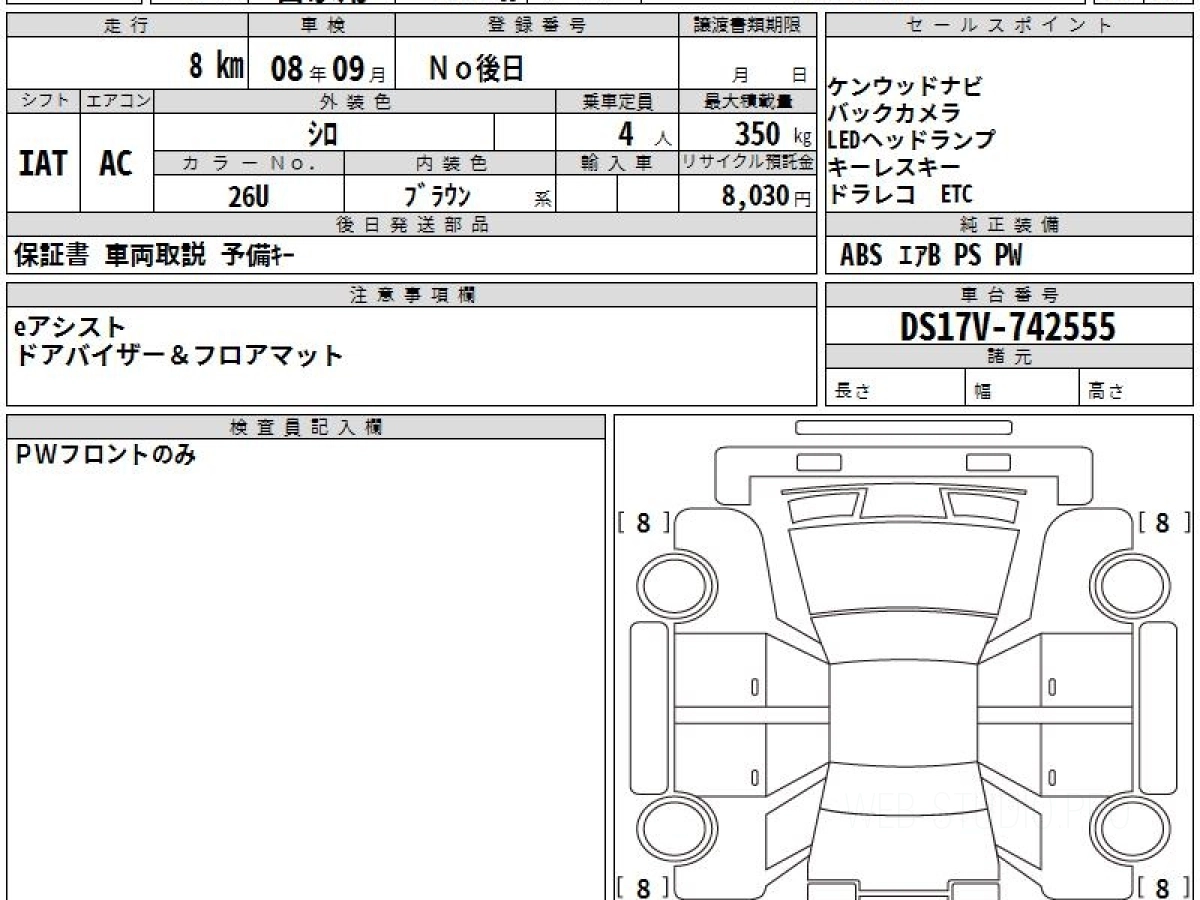Screen dimensions: 1200x900
Task: Click the 純正装備 header
Action: 1009,225
